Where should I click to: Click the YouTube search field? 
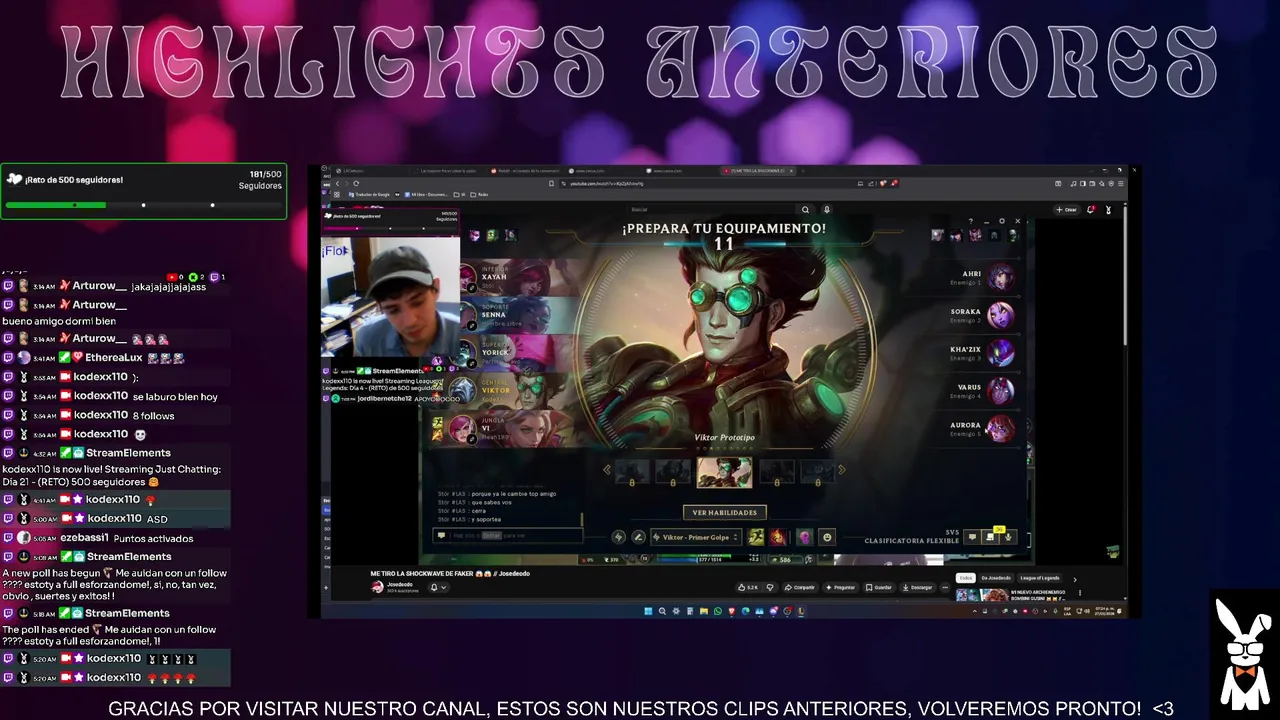pyautogui.click(x=710, y=209)
